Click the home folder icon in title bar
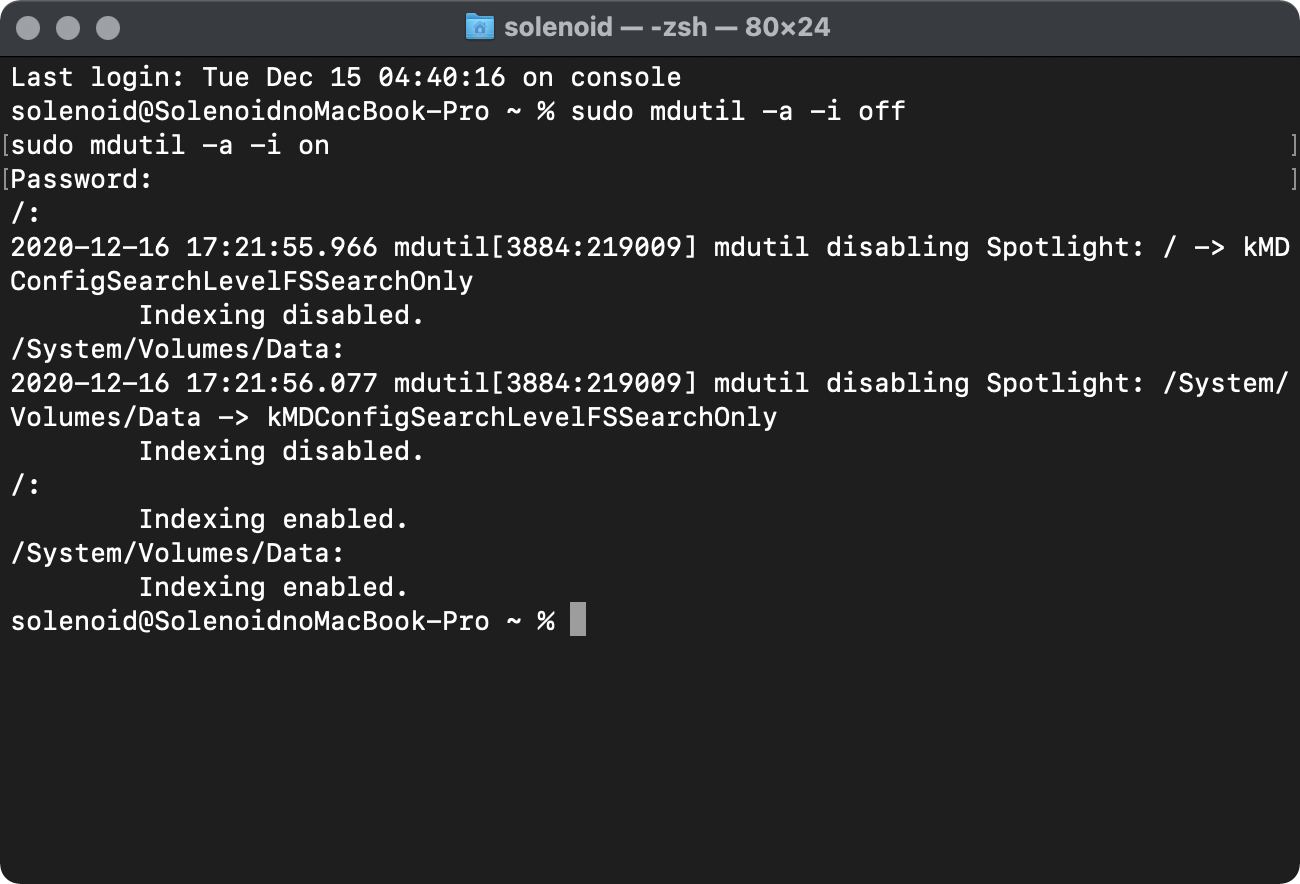The width and height of the screenshot is (1300, 884). pyautogui.click(x=480, y=27)
